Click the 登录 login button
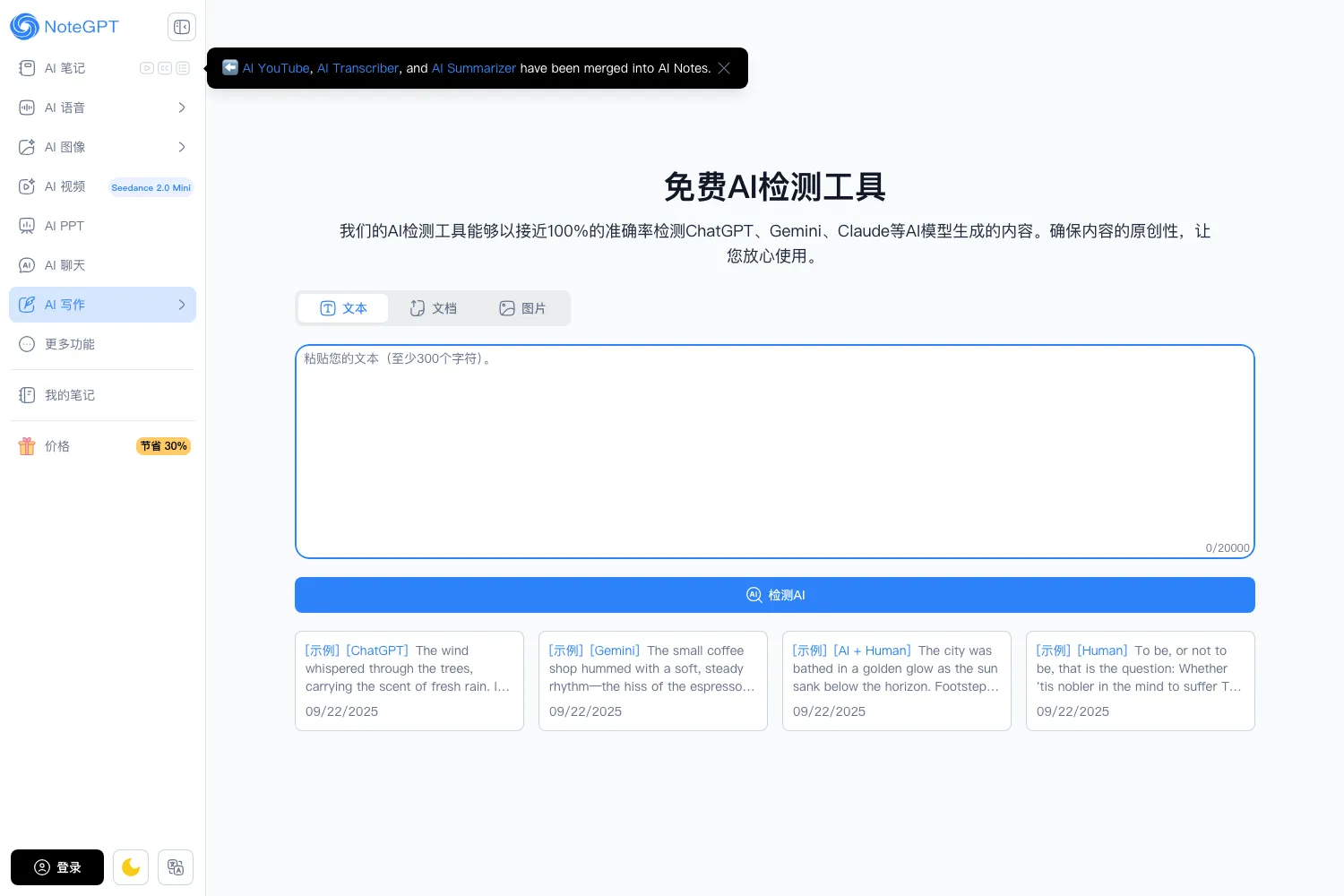The width and height of the screenshot is (1344, 896). coord(57,867)
